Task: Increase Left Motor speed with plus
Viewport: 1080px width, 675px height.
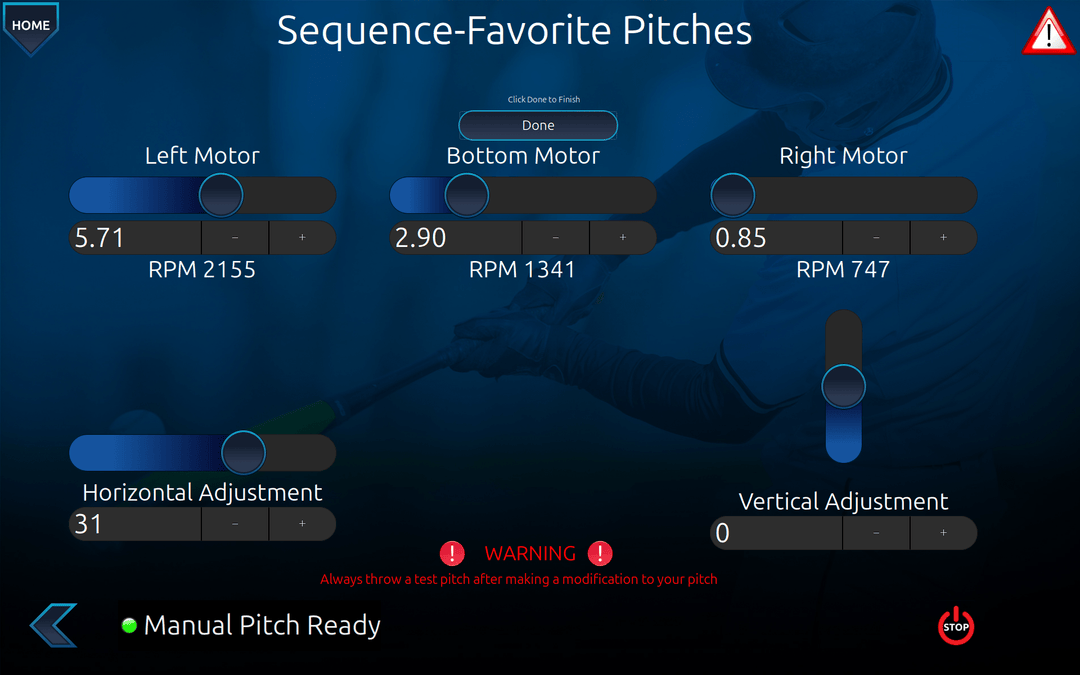Action: click(302, 238)
